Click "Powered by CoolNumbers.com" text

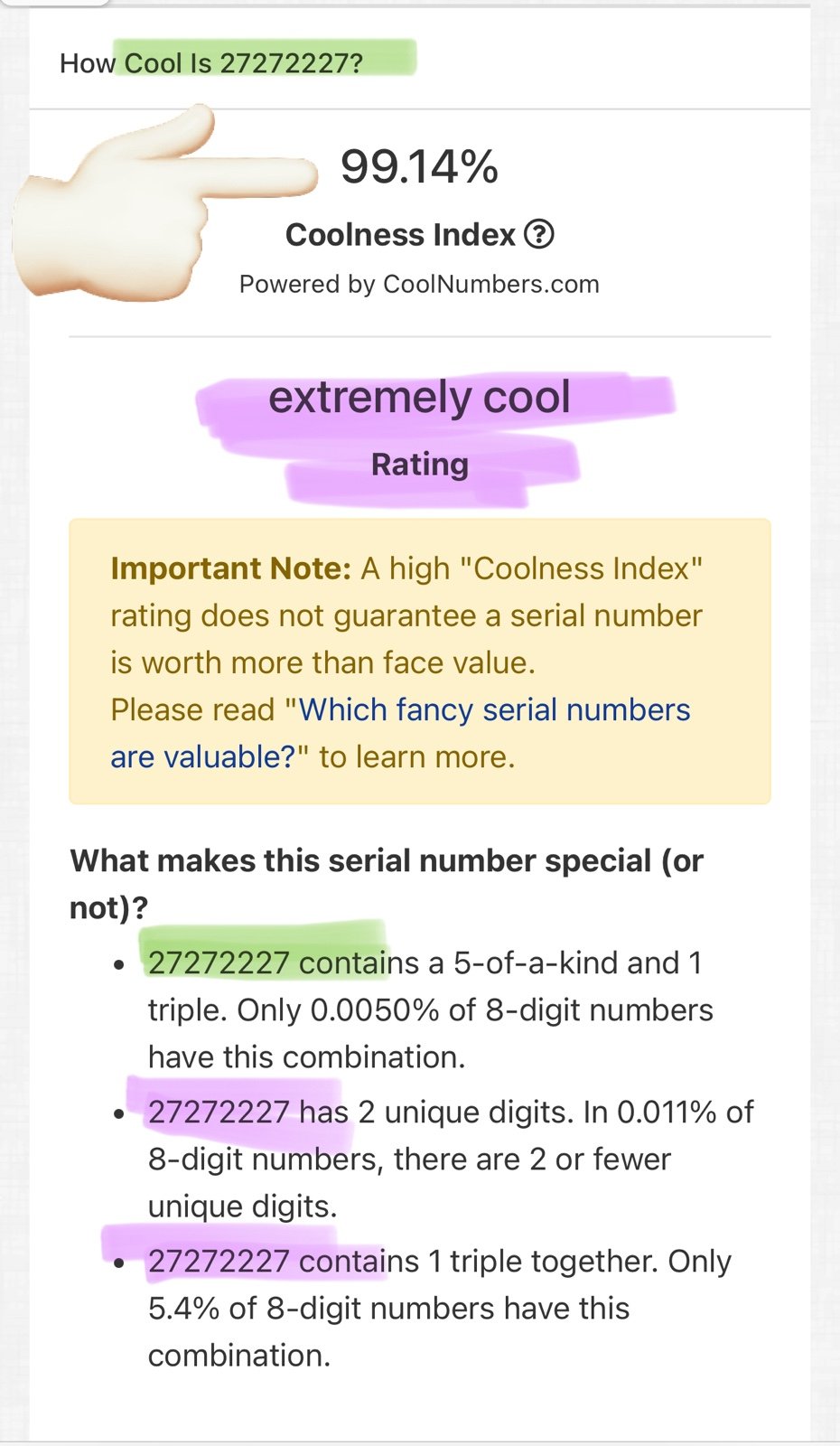tap(419, 284)
